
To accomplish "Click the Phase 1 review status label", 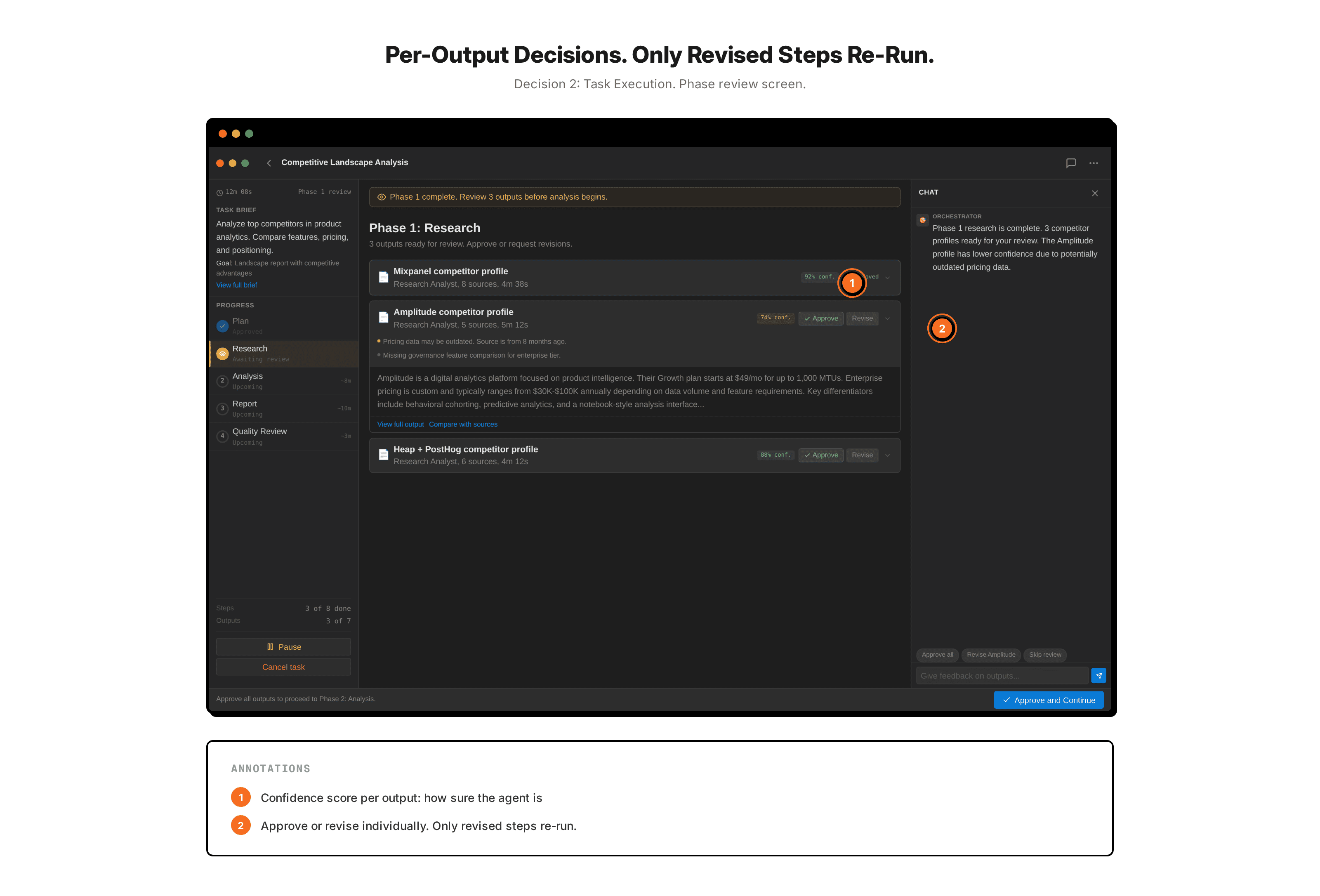I will 324,192.
